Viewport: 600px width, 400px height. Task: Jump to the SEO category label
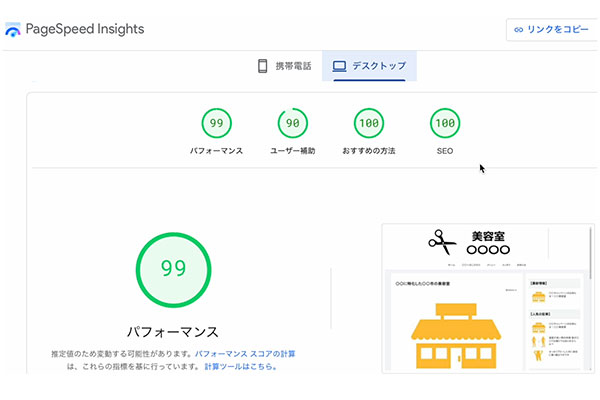(x=445, y=150)
